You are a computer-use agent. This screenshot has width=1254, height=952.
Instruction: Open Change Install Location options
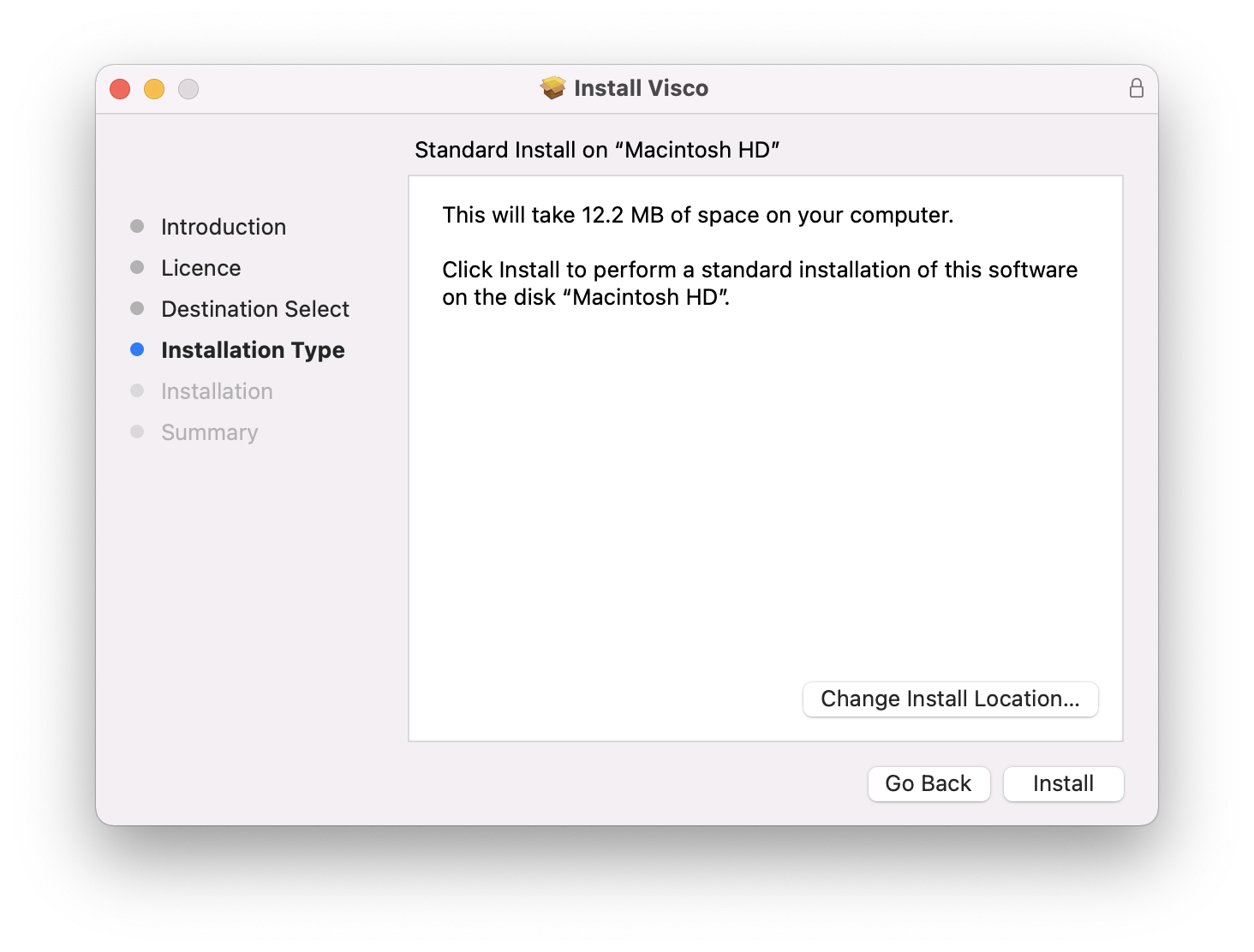click(x=950, y=699)
